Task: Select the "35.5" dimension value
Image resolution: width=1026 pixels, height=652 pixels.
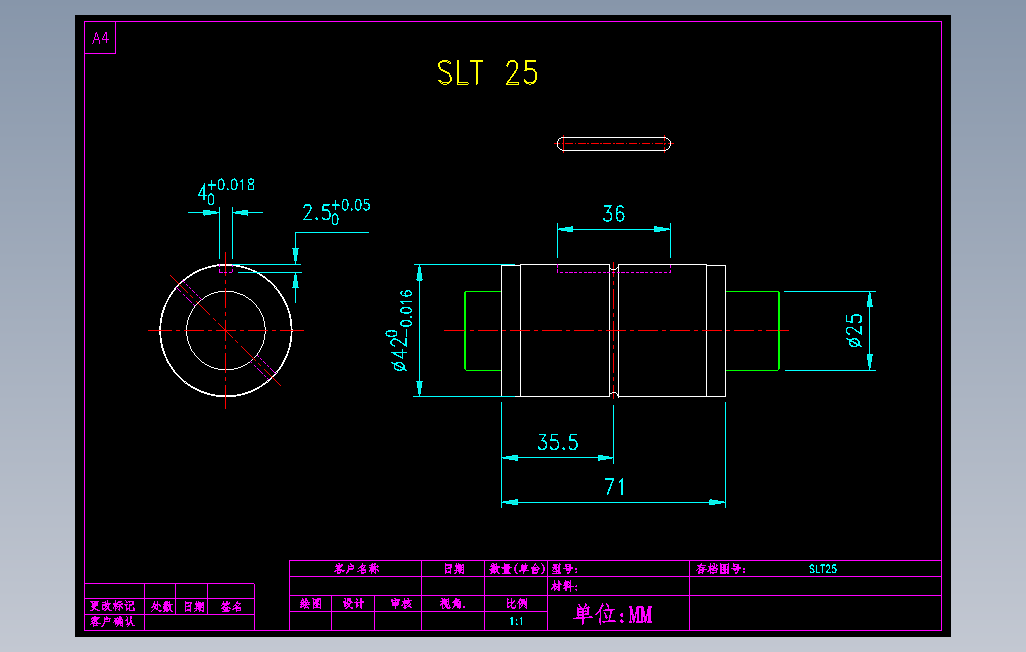Action: pos(557,443)
